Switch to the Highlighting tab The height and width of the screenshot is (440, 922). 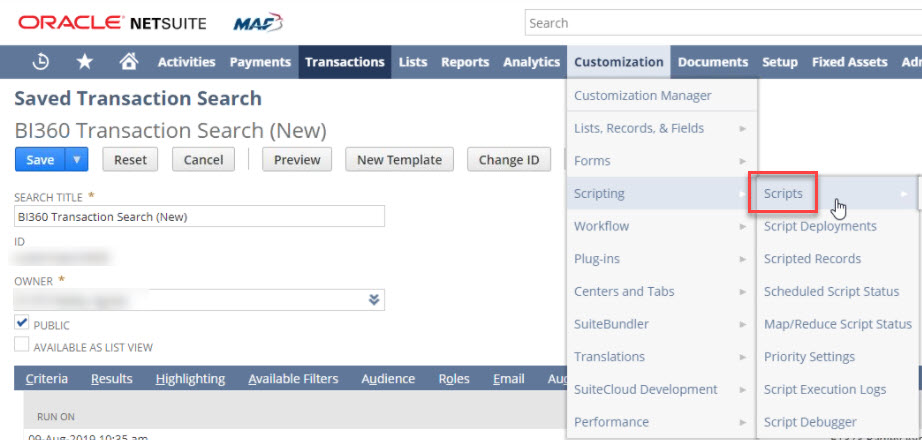pos(190,379)
